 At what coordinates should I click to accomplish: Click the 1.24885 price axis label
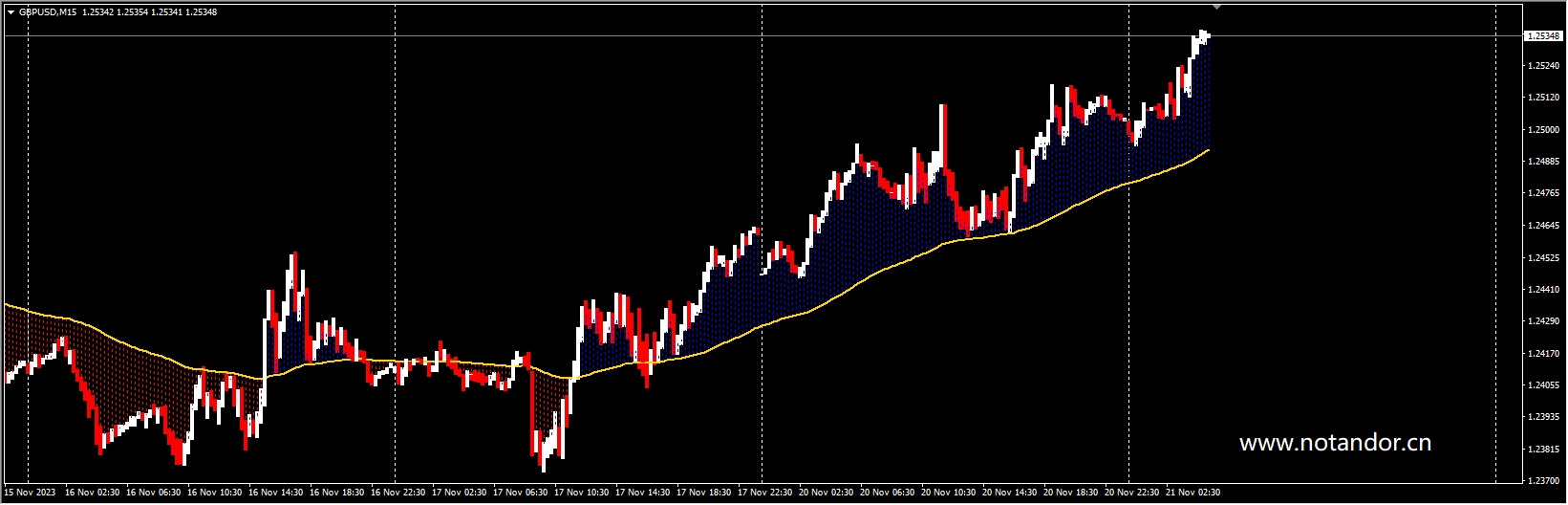tap(1544, 162)
